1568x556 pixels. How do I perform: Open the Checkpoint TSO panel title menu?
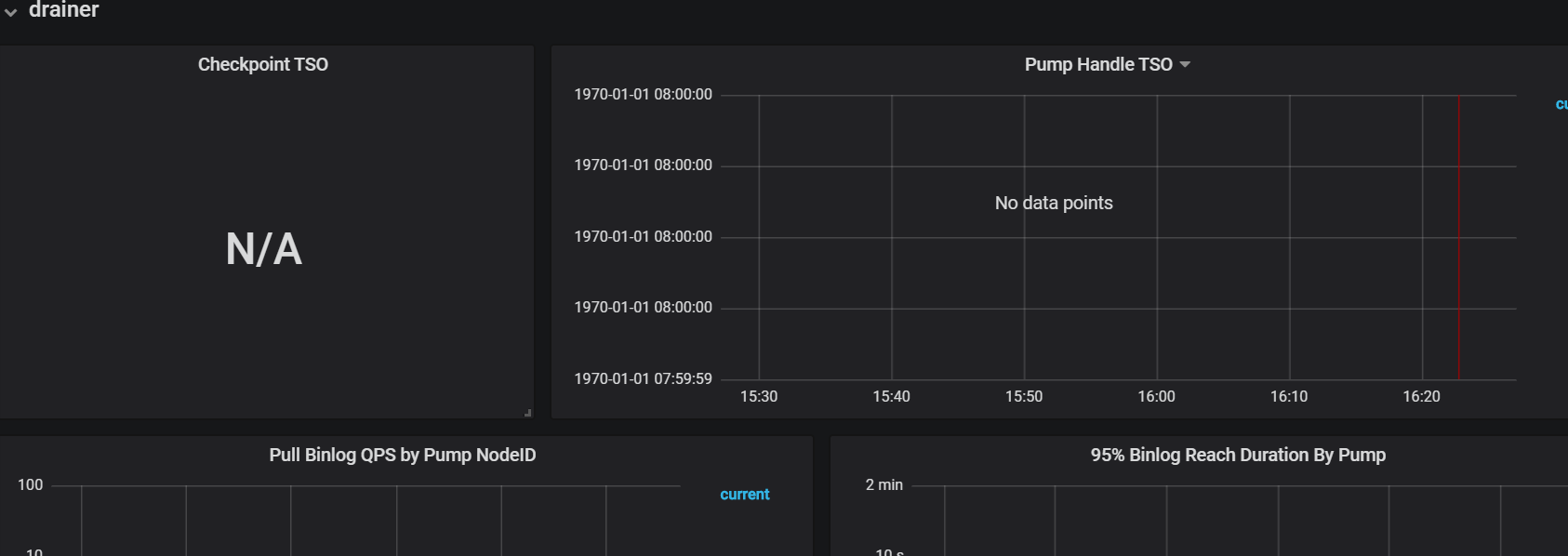[262, 64]
